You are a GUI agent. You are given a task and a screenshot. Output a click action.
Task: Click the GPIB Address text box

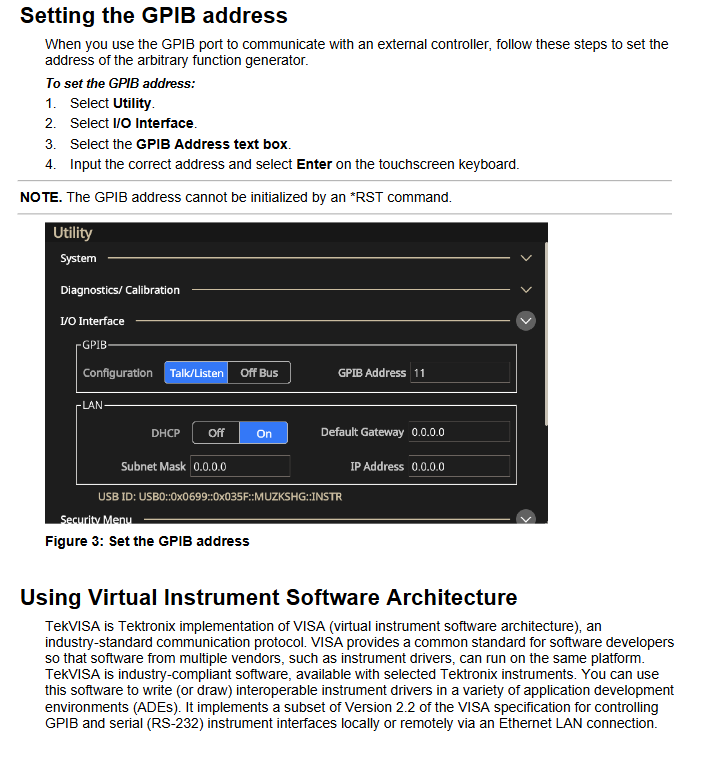tap(459, 373)
